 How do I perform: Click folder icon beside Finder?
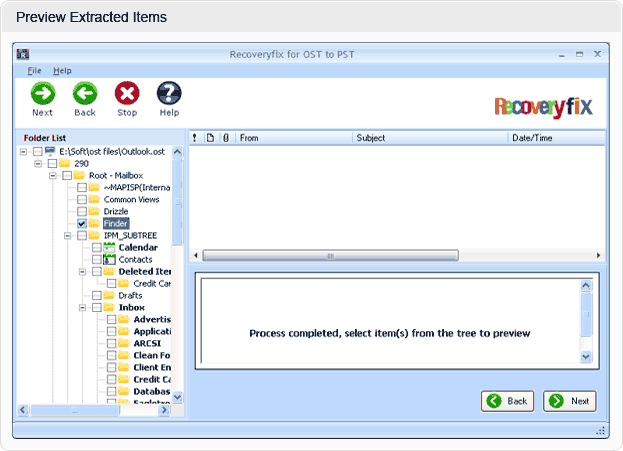(x=94, y=223)
